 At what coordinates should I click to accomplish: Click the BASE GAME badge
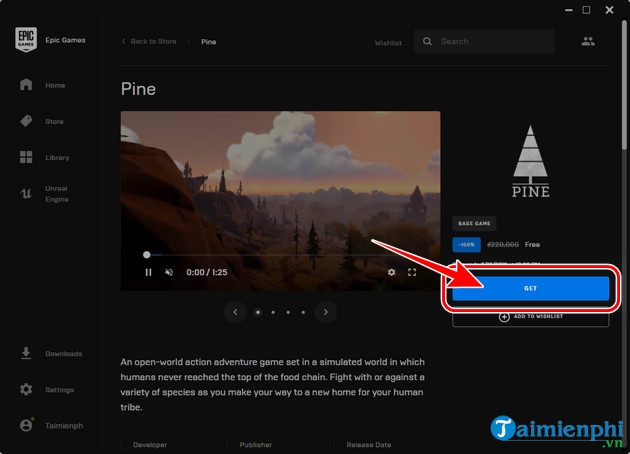pyautogui.click(x=474, y=223)
